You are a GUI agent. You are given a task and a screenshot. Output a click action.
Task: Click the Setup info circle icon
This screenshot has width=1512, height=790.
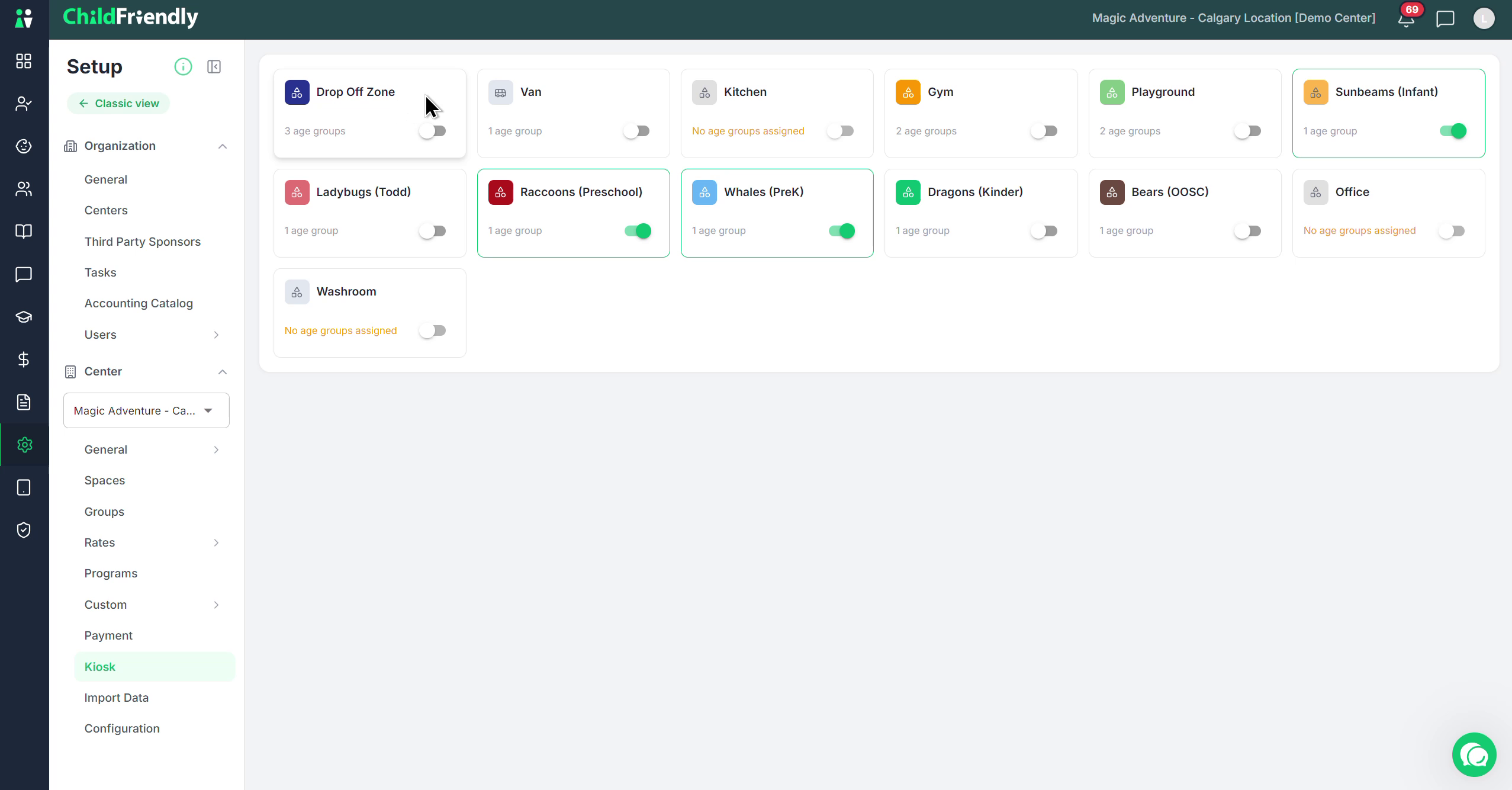[x=183, y=66]
